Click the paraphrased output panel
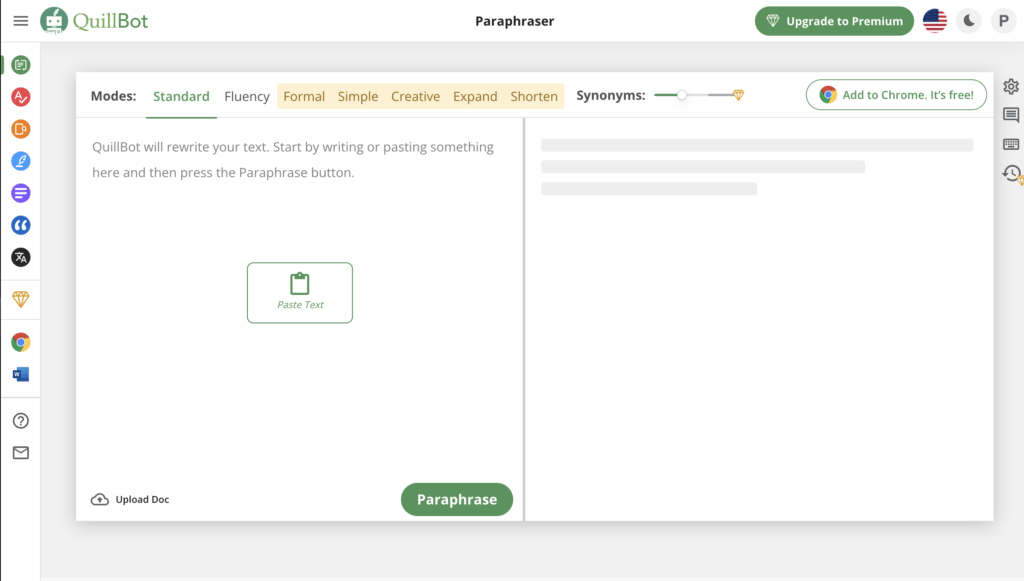Screen dimensions: 1024x581 pos(758,319)
